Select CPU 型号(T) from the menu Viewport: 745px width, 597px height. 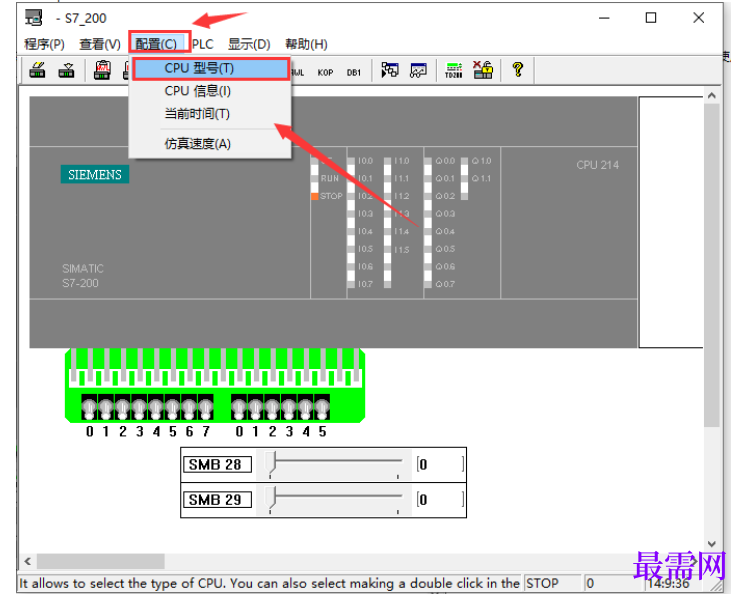(x=211, y=68)
